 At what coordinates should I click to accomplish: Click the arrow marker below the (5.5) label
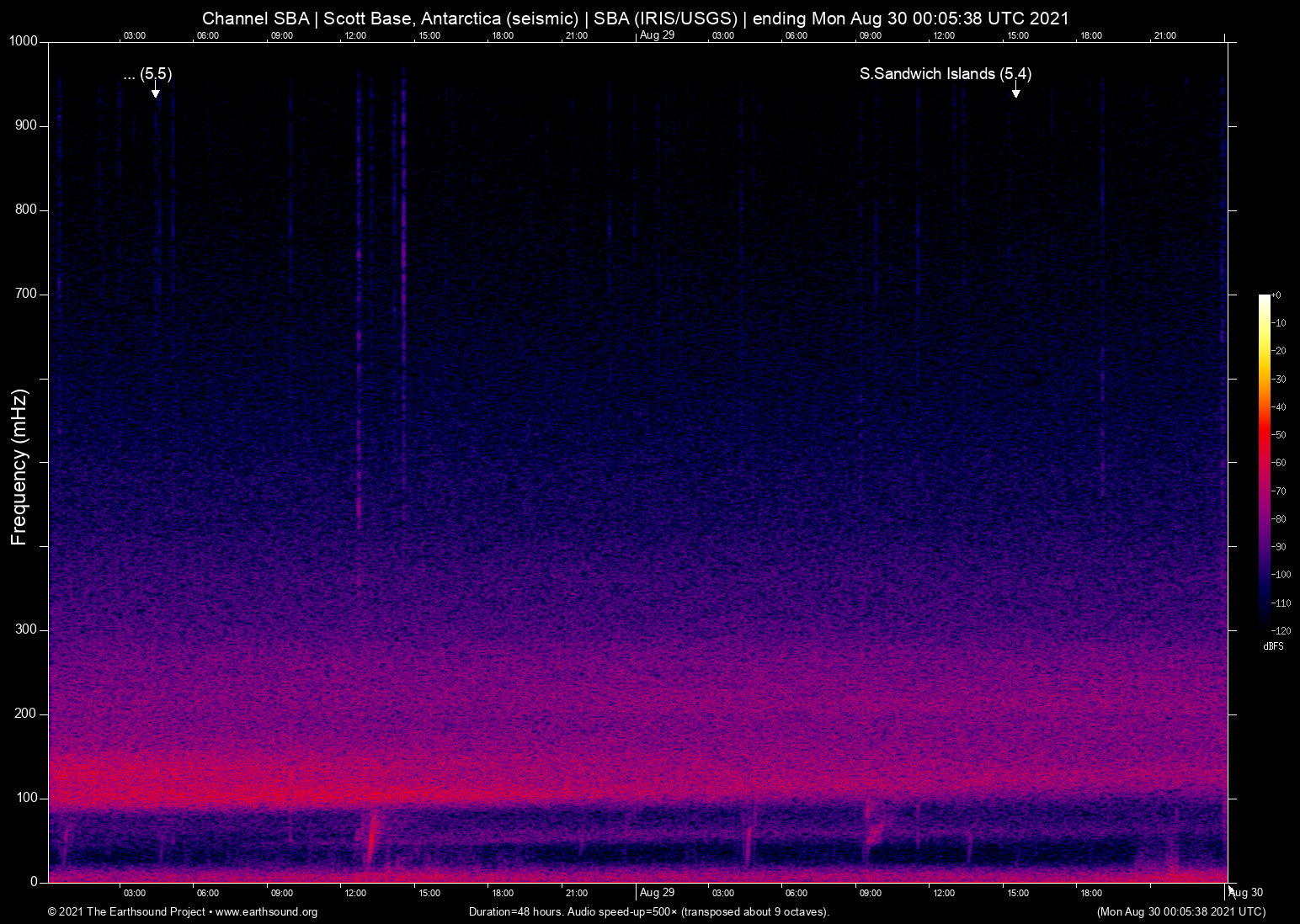pyautogui.click(x=156, y=92)
